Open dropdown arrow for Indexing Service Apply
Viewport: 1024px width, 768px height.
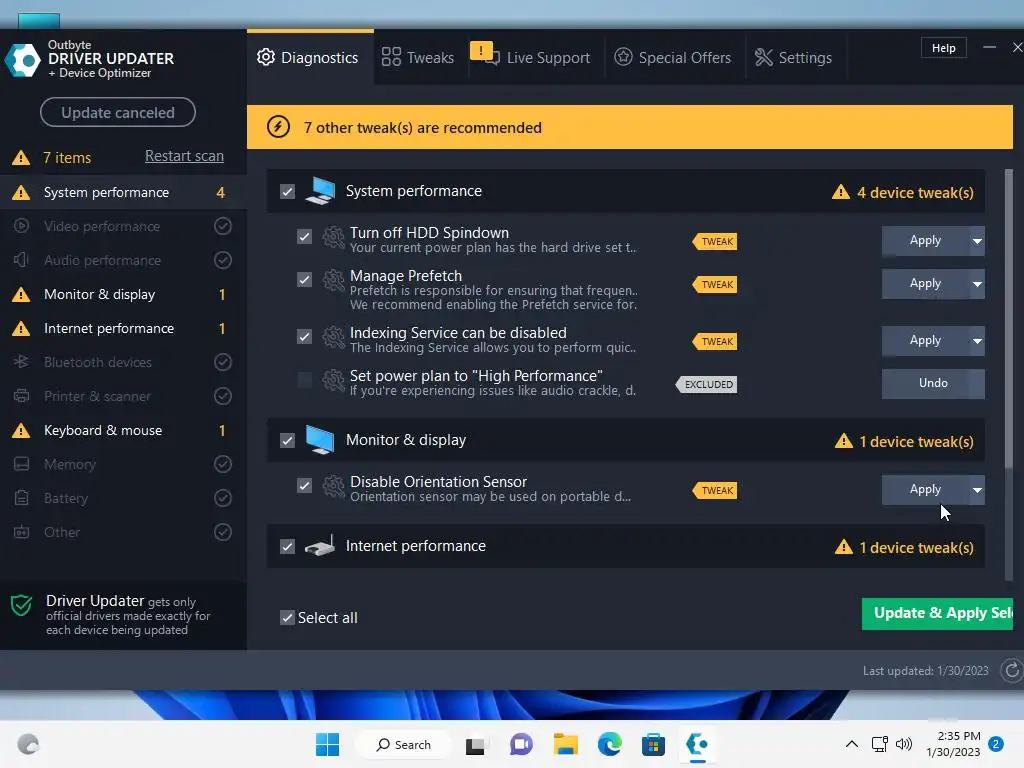coord(977,341)
